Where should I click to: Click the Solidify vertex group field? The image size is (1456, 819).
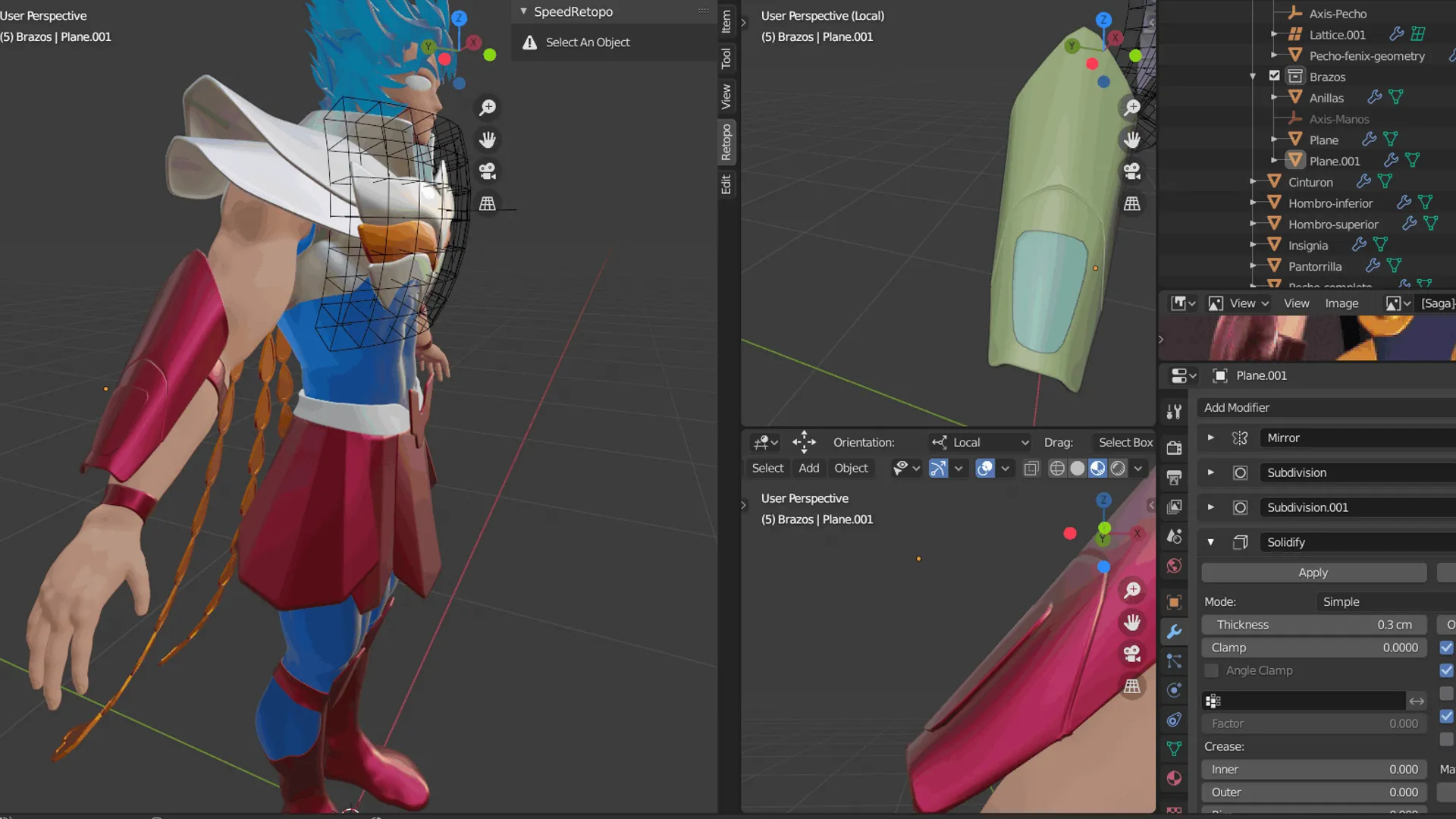1303,701
